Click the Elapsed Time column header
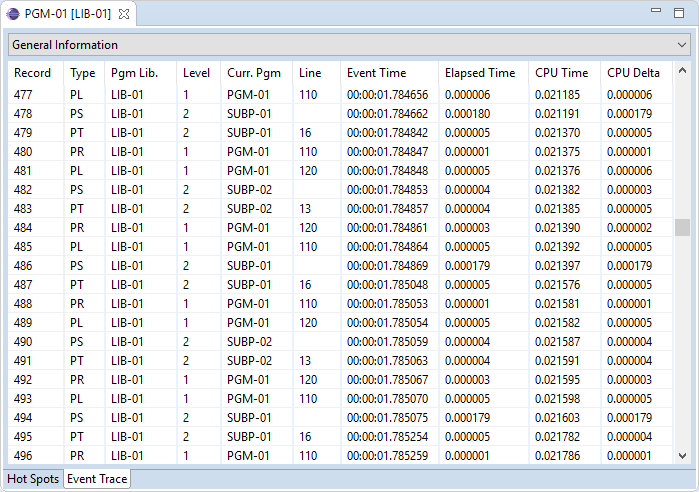Viewport: 699px width, 492px height. click(480, 73)
